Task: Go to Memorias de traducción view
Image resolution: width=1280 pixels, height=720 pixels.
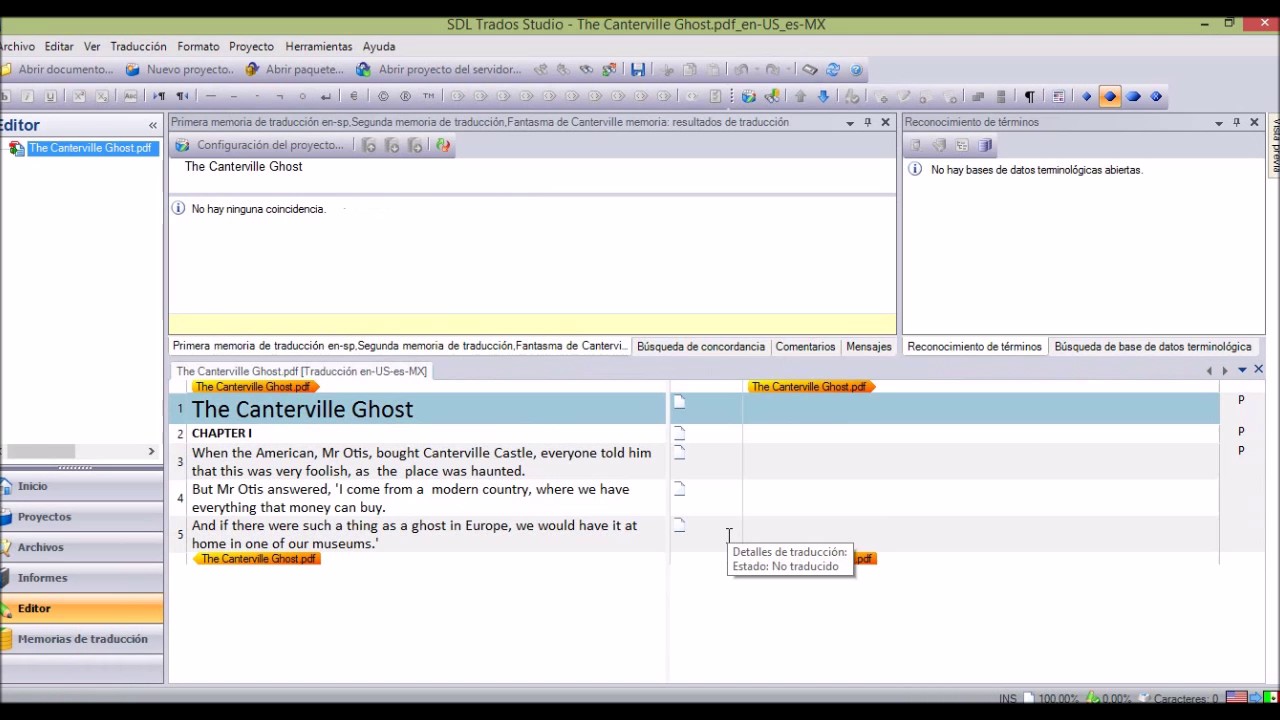Action: pos(82,639)
